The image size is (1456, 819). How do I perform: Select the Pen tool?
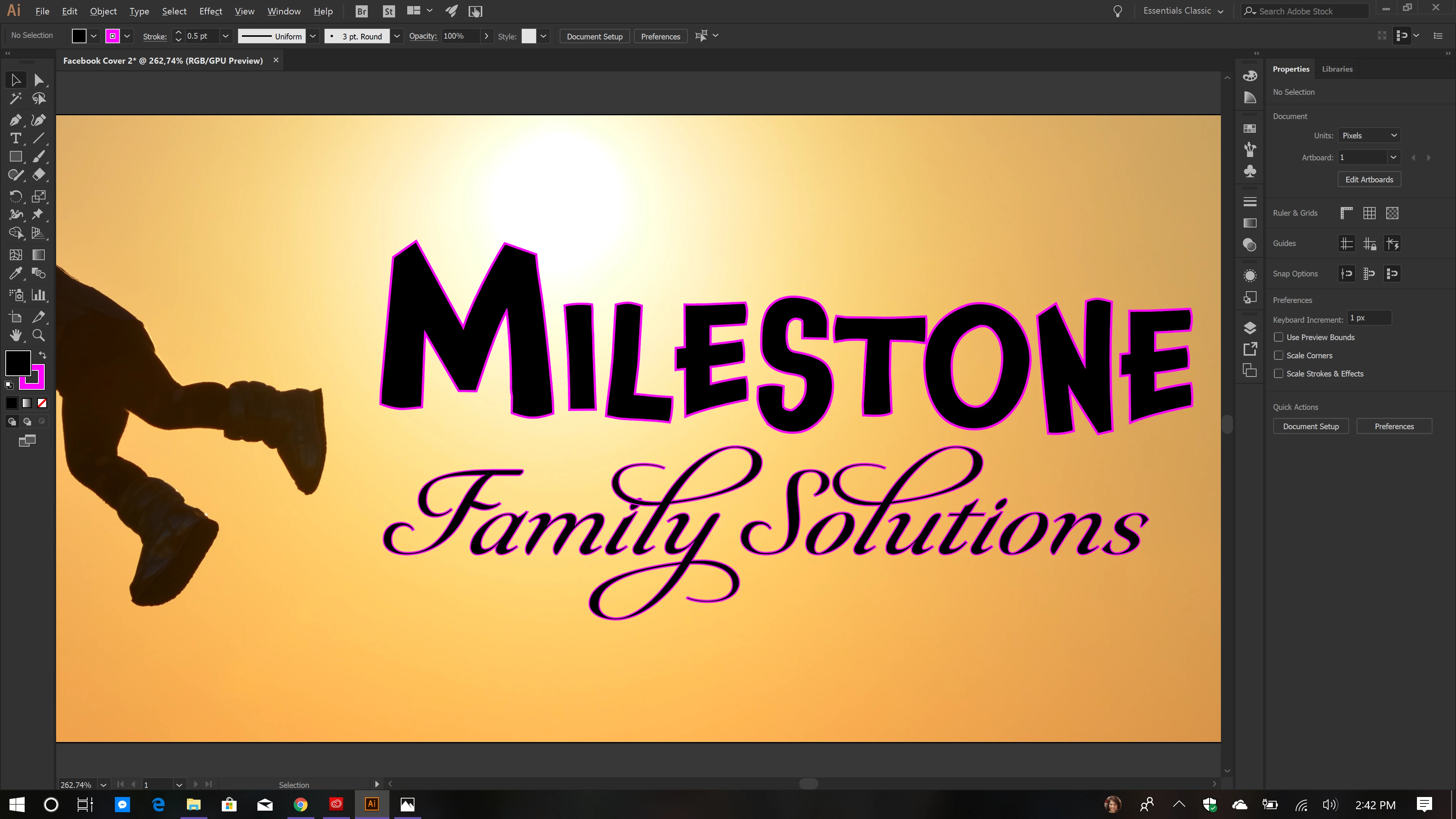tap(15, 120)
